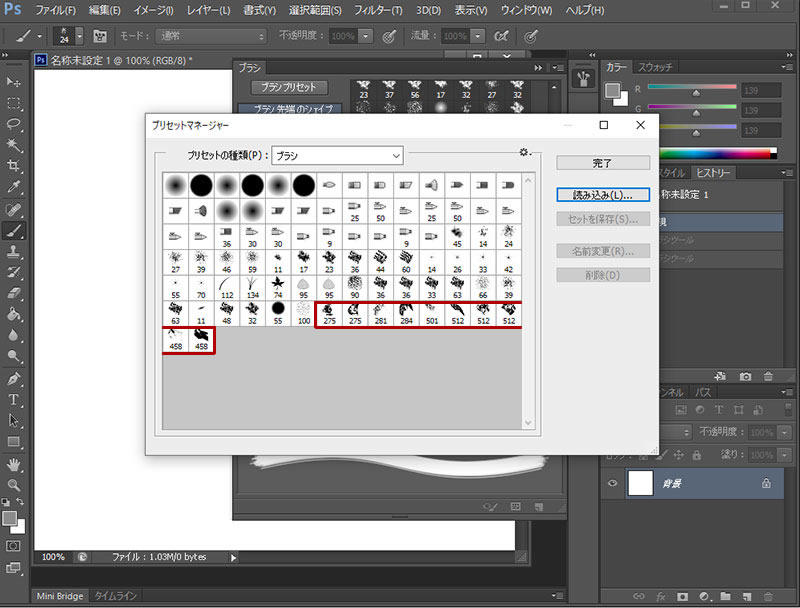Hide the 背景 layer visibility eye

[612, 483]
